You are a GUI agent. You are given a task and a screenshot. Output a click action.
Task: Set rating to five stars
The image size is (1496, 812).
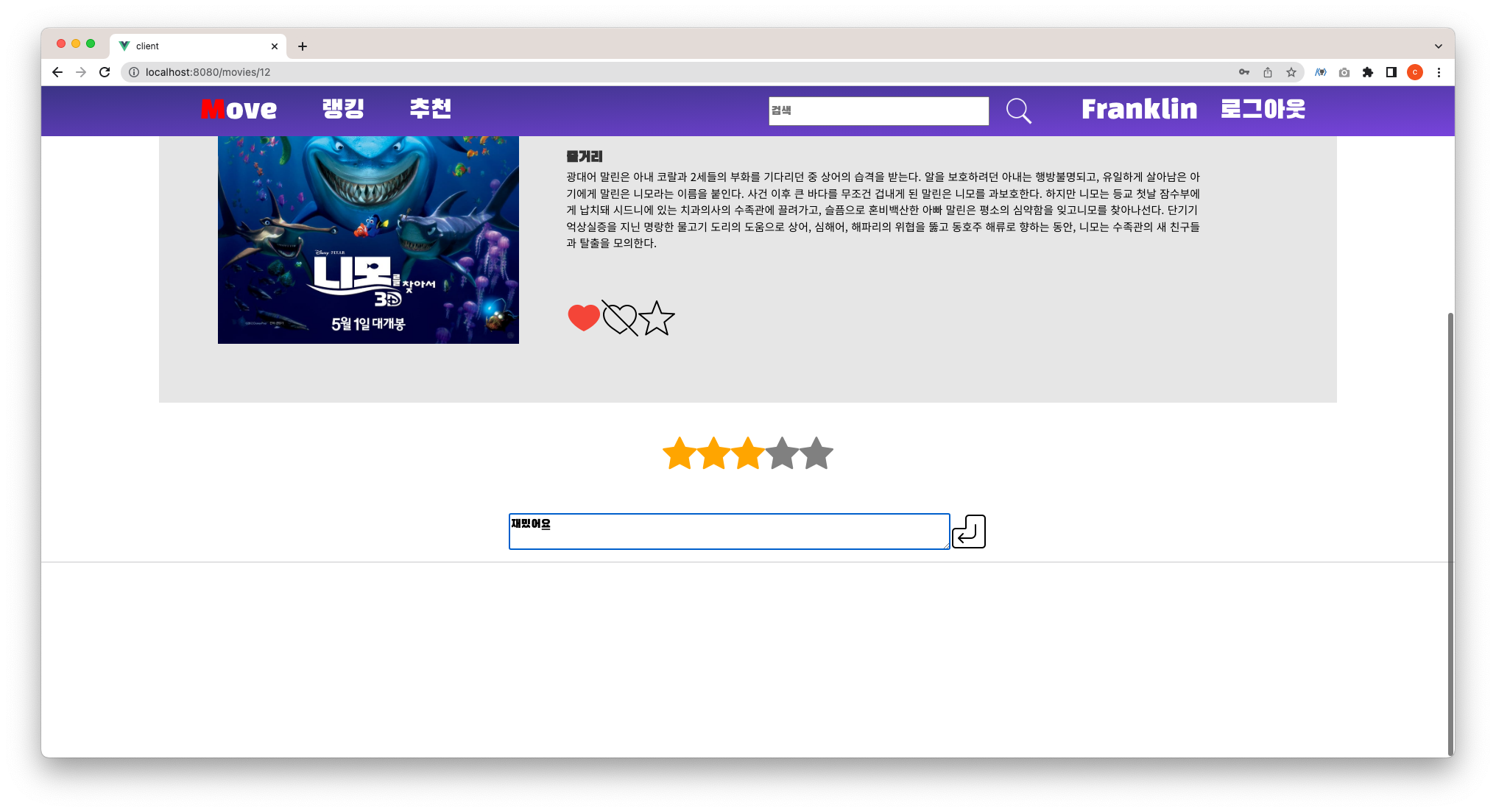pyautogui.click(x=816, y=453)
